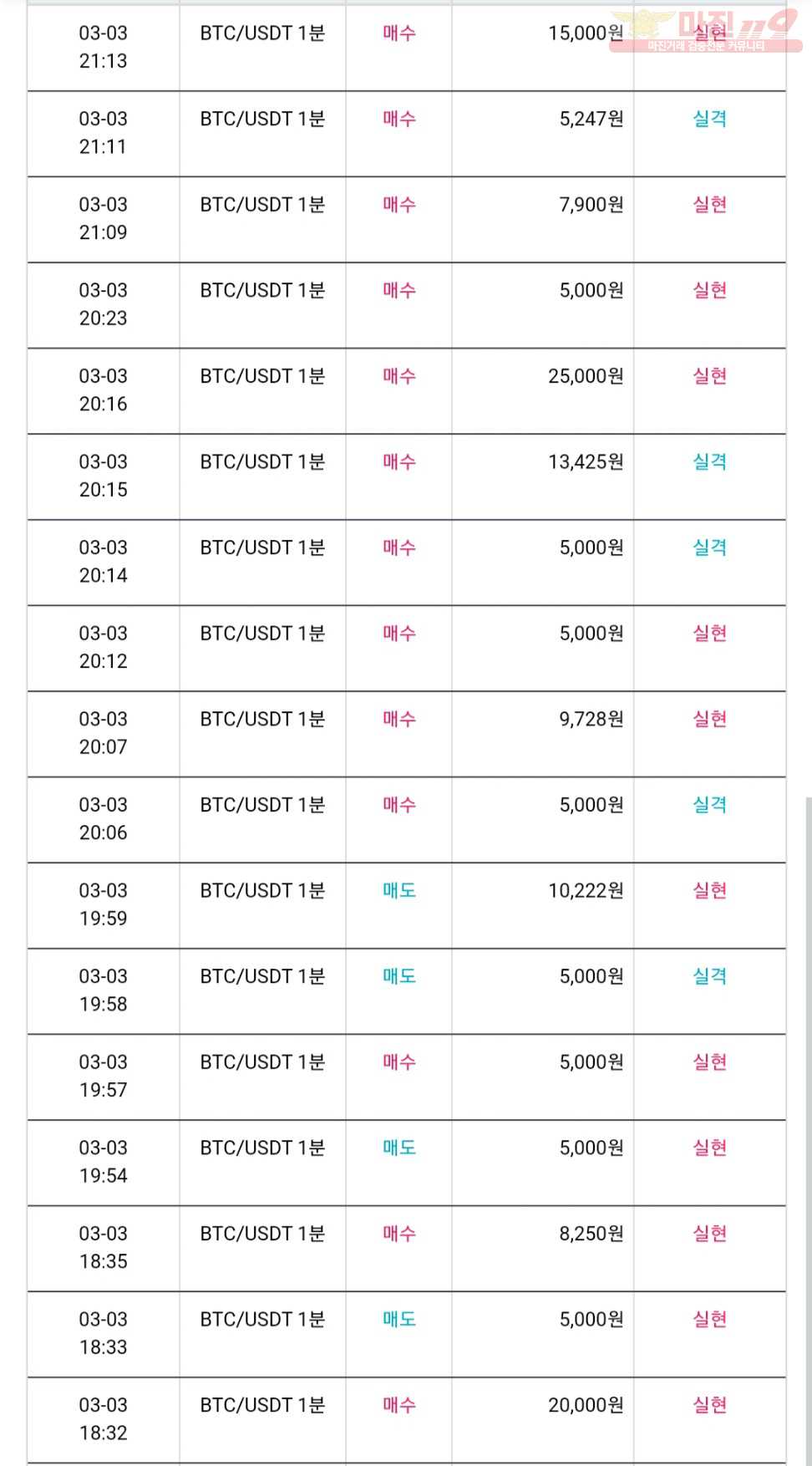The image size is (812, 1466).
Task: Click the 실격 status at 19:58
Action: pyautogui.click(x=709, y=976)
